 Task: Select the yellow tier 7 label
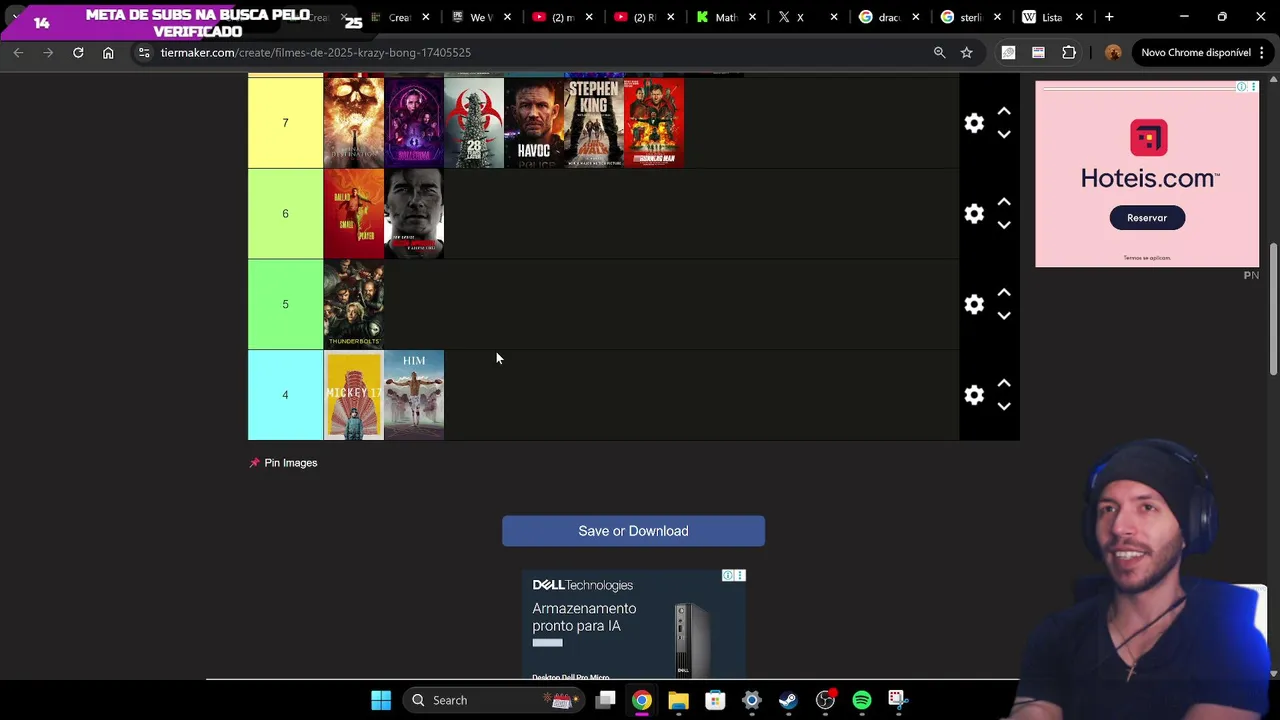click(285, 123)
